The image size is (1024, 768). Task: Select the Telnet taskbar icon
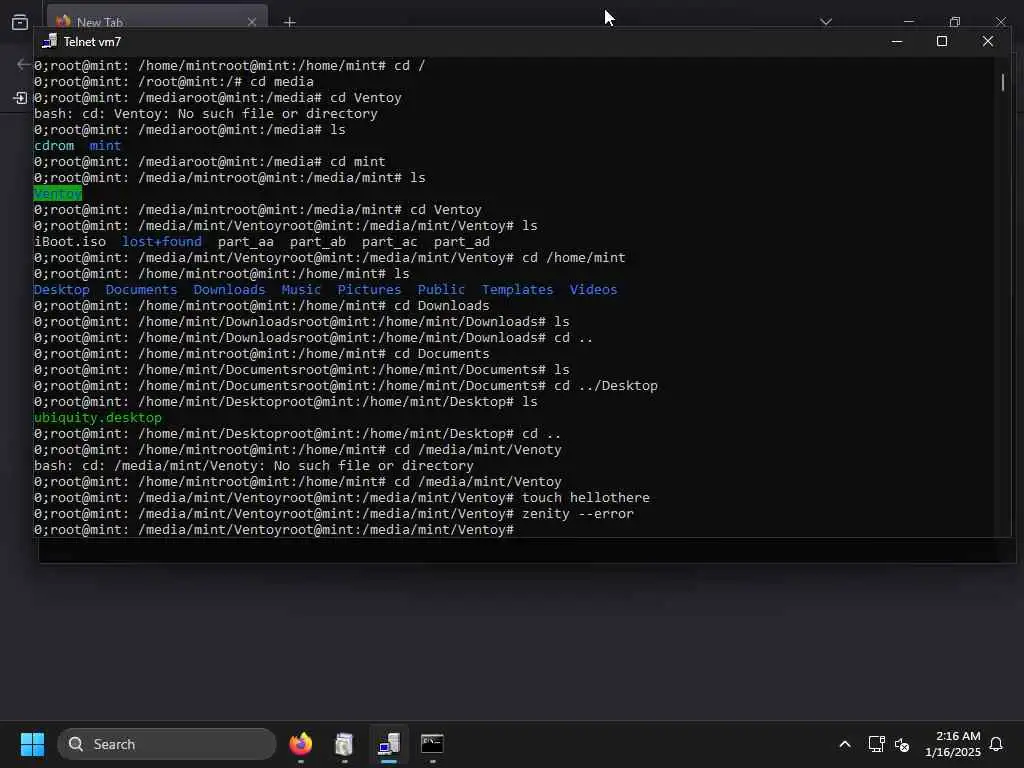click(389, 744)
